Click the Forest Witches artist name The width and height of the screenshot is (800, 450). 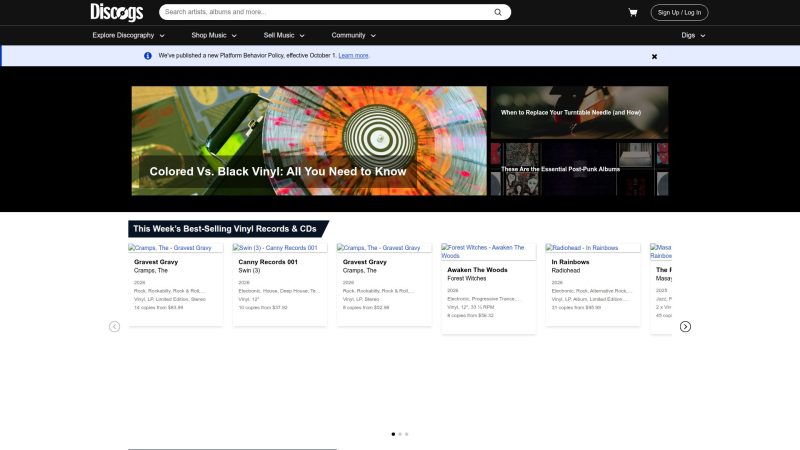(x=466, y=279)
